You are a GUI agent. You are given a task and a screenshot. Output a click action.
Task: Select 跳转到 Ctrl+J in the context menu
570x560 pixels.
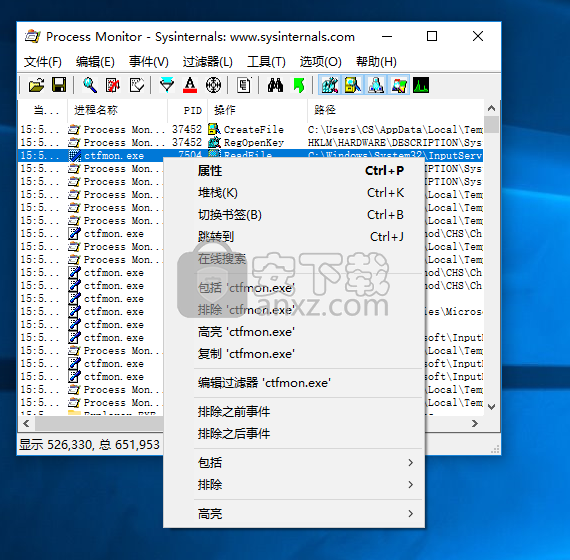click(294, 237)
